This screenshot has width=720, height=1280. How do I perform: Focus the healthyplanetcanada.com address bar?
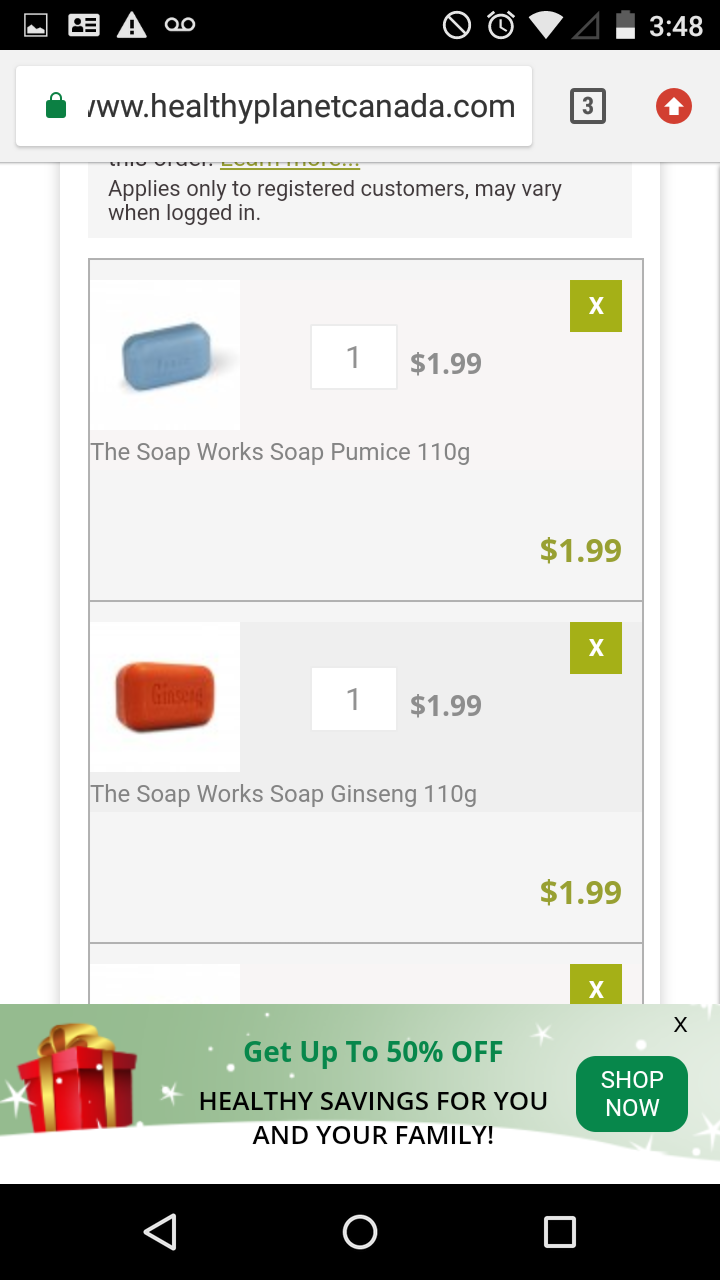click(x=300, y=106)
